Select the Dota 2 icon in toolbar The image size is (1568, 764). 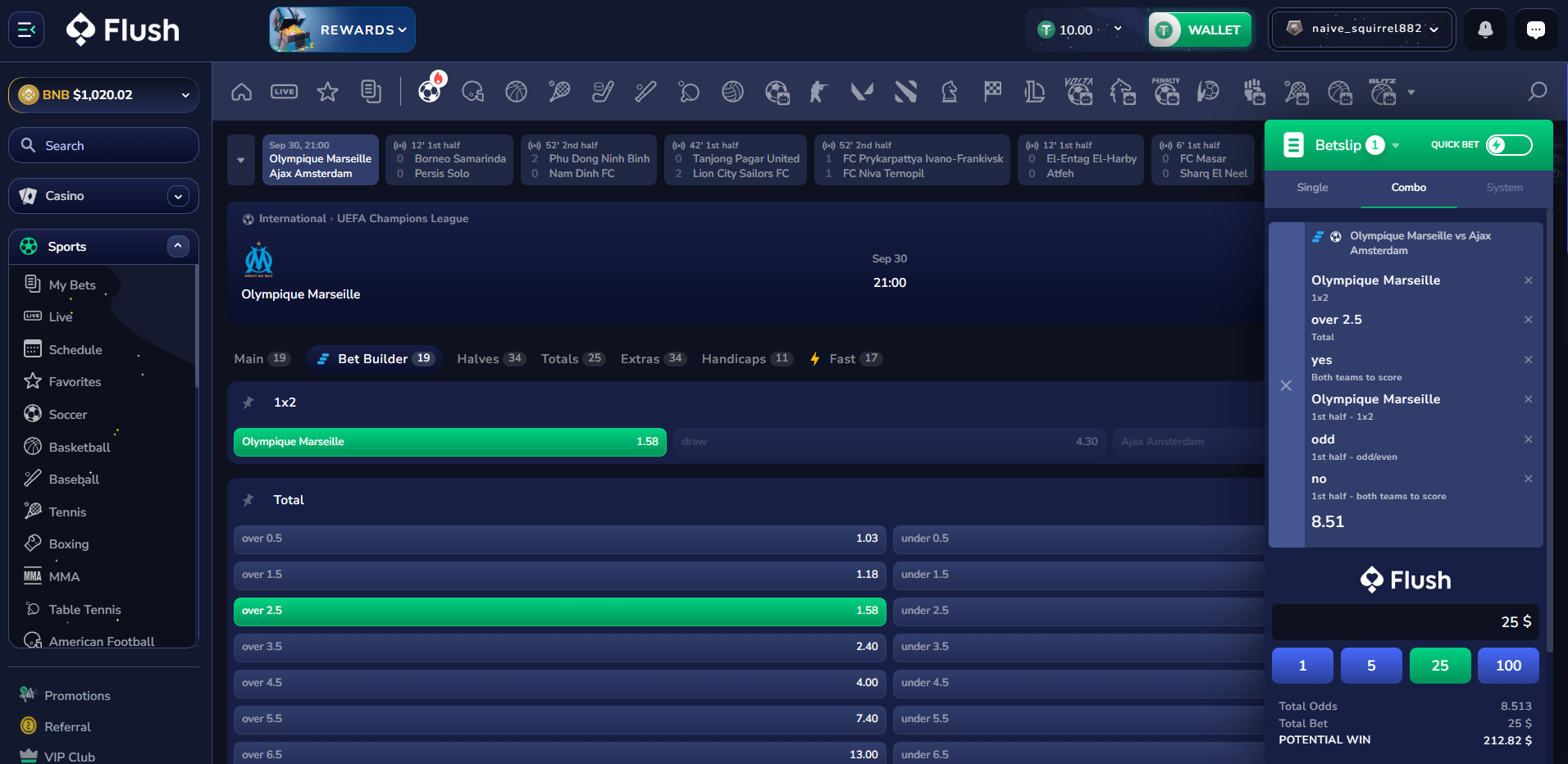(x=905, y=92)
